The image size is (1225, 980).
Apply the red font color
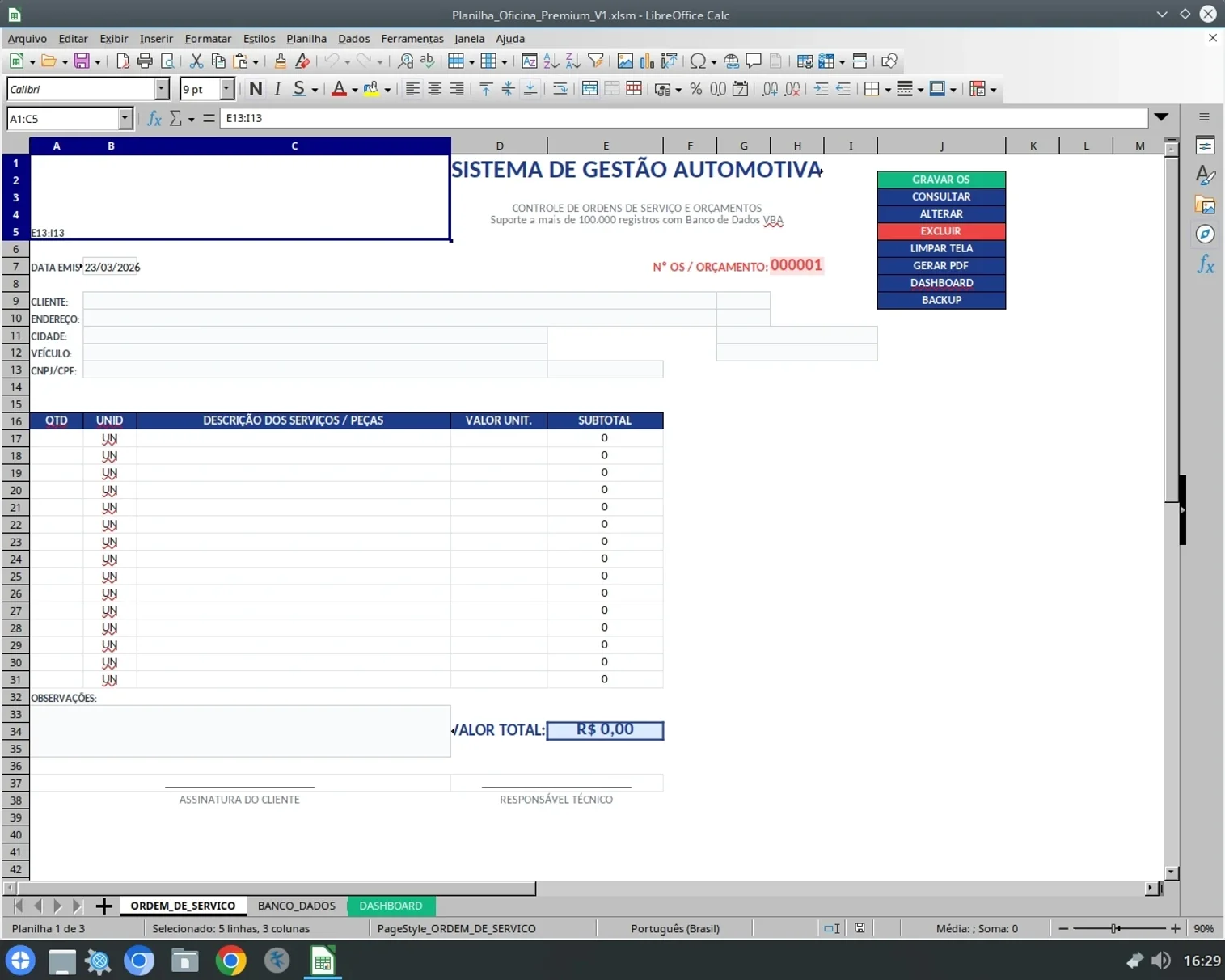click(339, 89)
